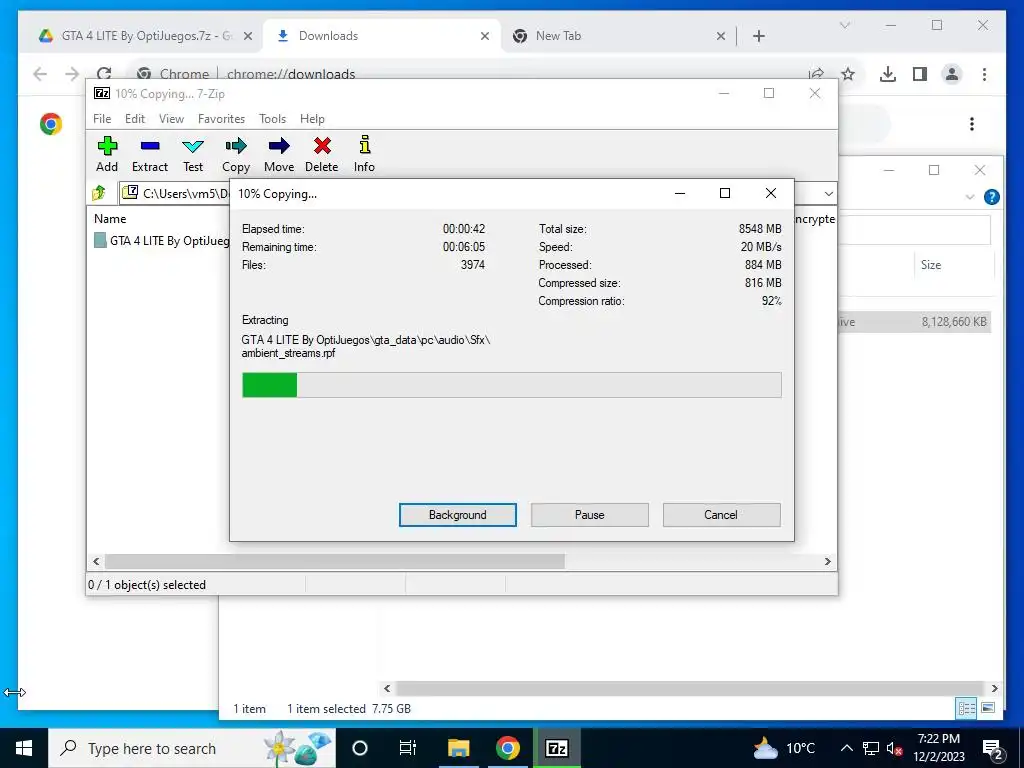Click the Chrome forward arrow

72,74
